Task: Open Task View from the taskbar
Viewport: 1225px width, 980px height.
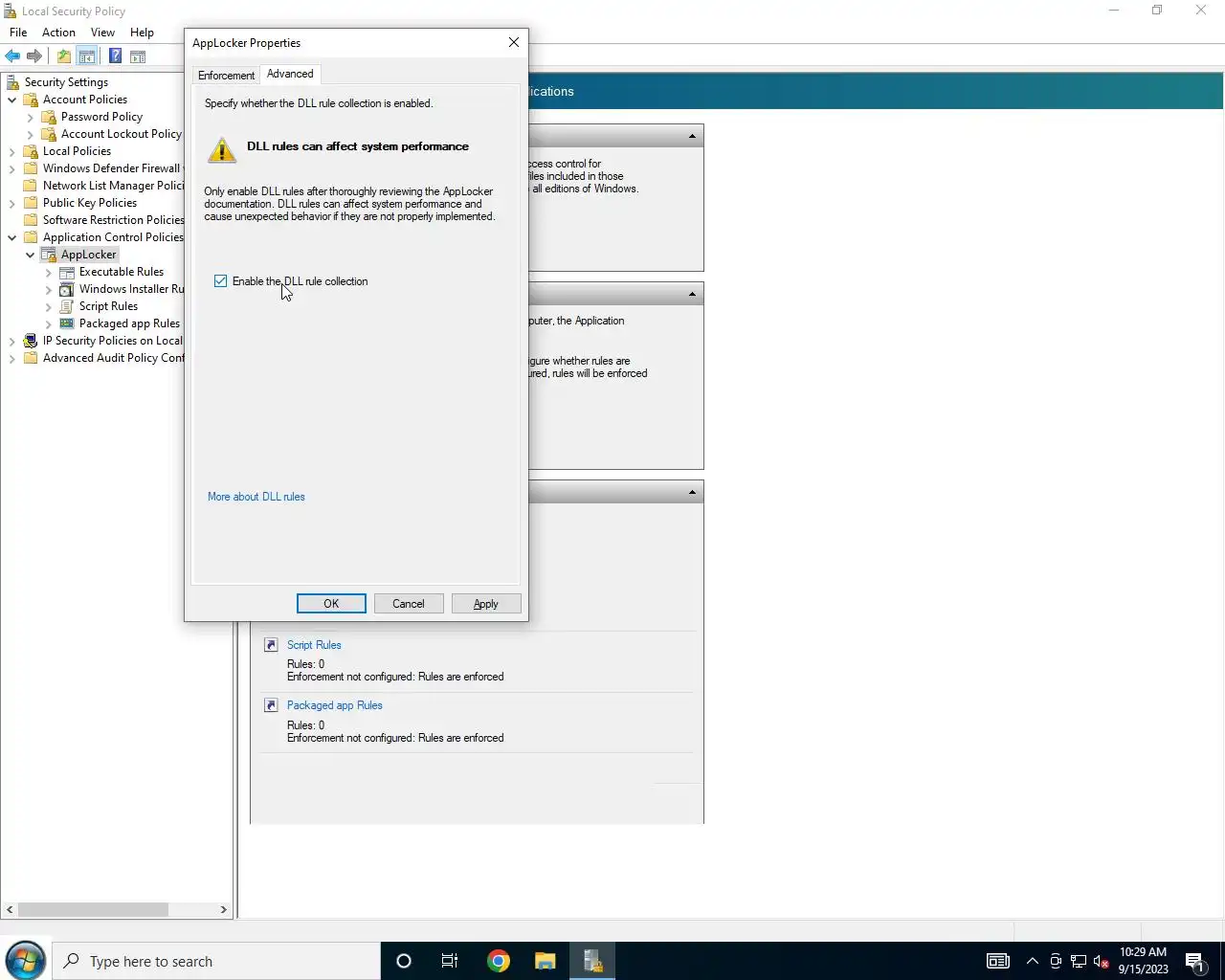Action: point(450,961)
